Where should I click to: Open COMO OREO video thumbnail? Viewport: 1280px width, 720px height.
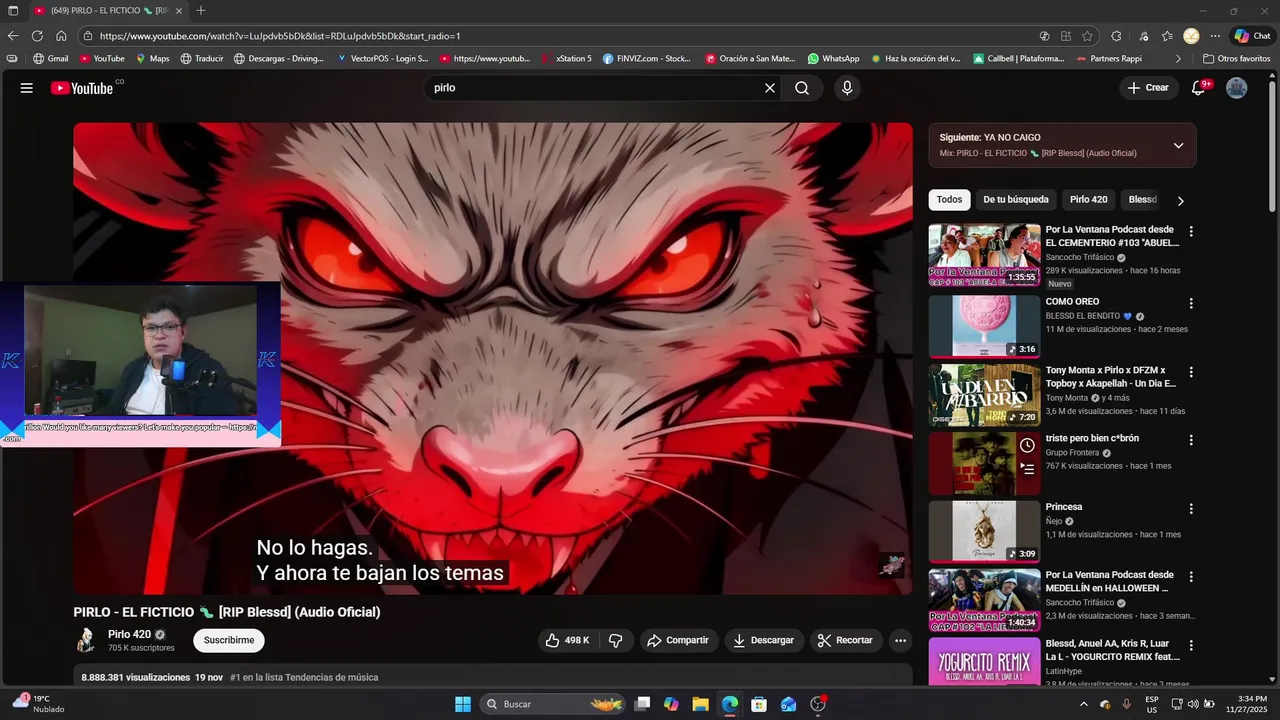pos(984,326)
